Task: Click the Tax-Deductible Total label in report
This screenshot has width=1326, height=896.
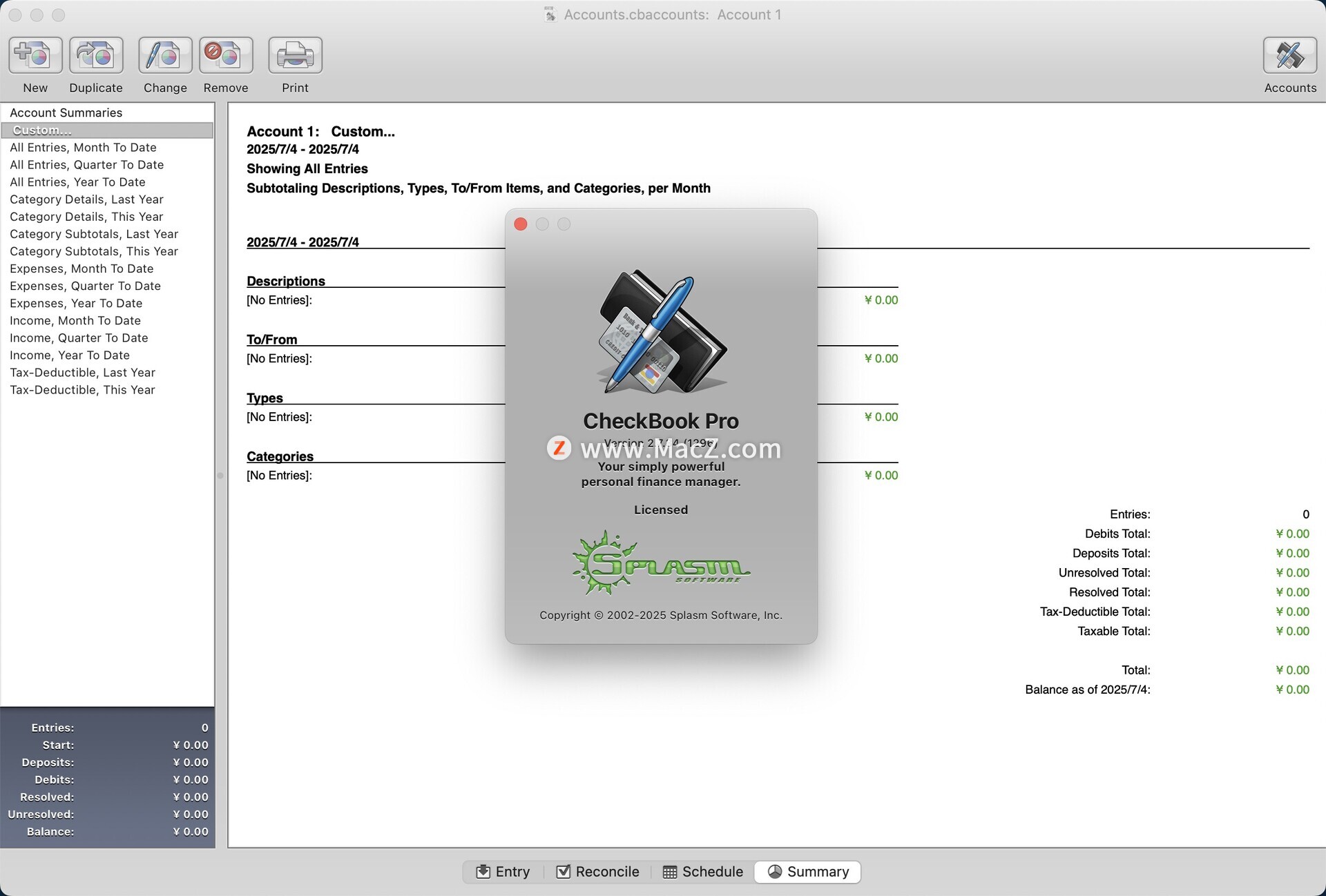Action: coord(1095,612)
